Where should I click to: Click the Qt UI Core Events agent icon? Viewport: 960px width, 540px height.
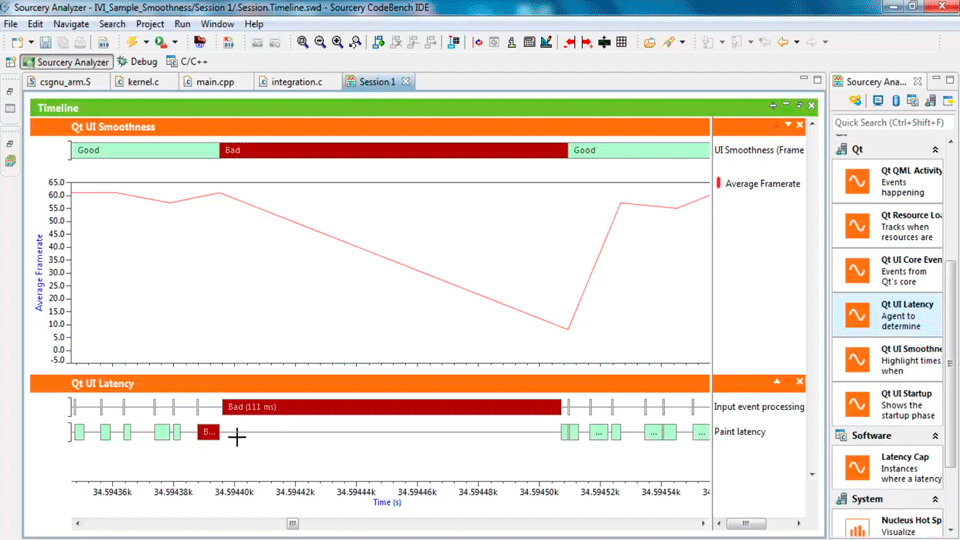click(857, 271)
